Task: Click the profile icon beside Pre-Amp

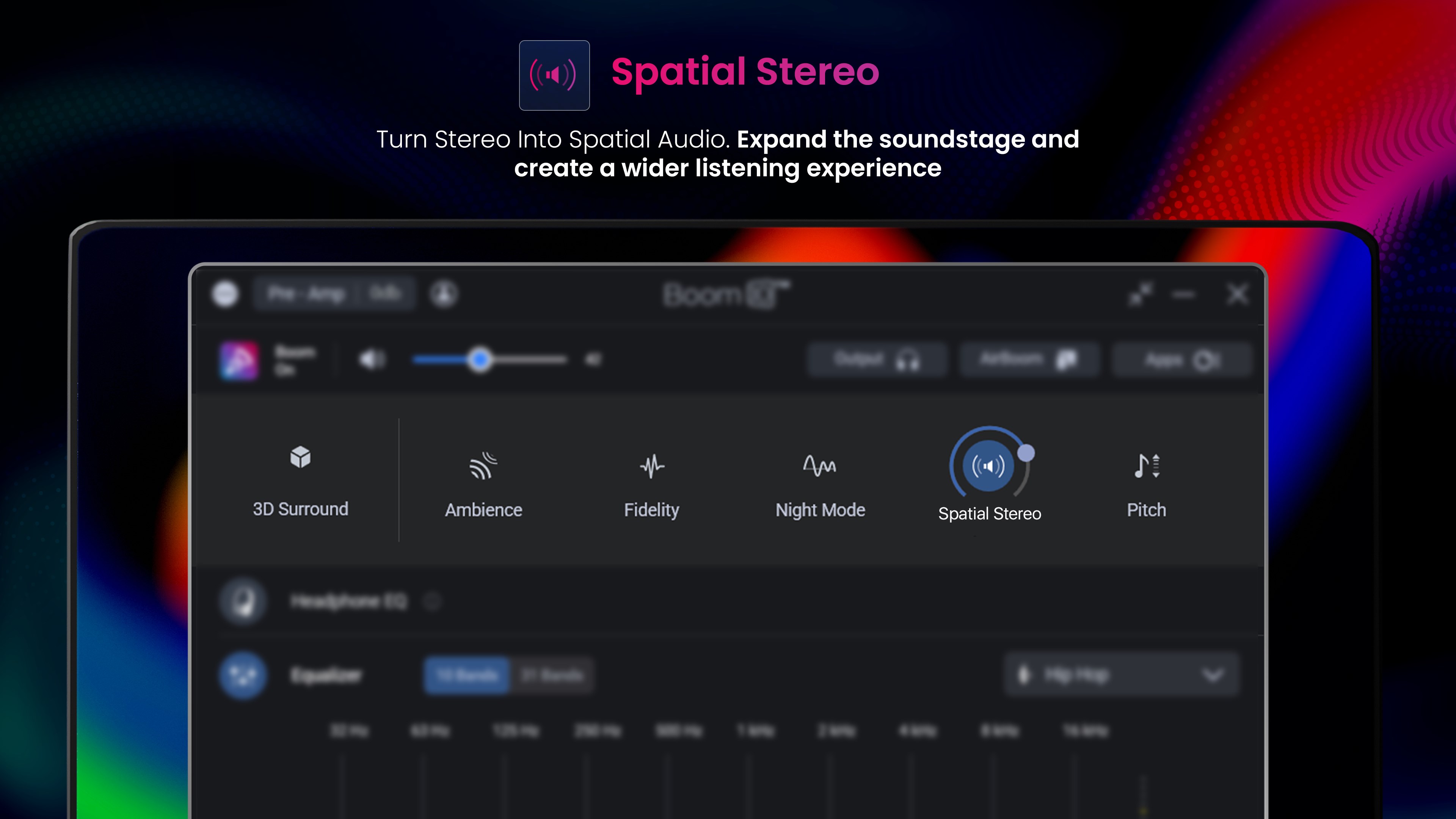Action: pos(444,294)
